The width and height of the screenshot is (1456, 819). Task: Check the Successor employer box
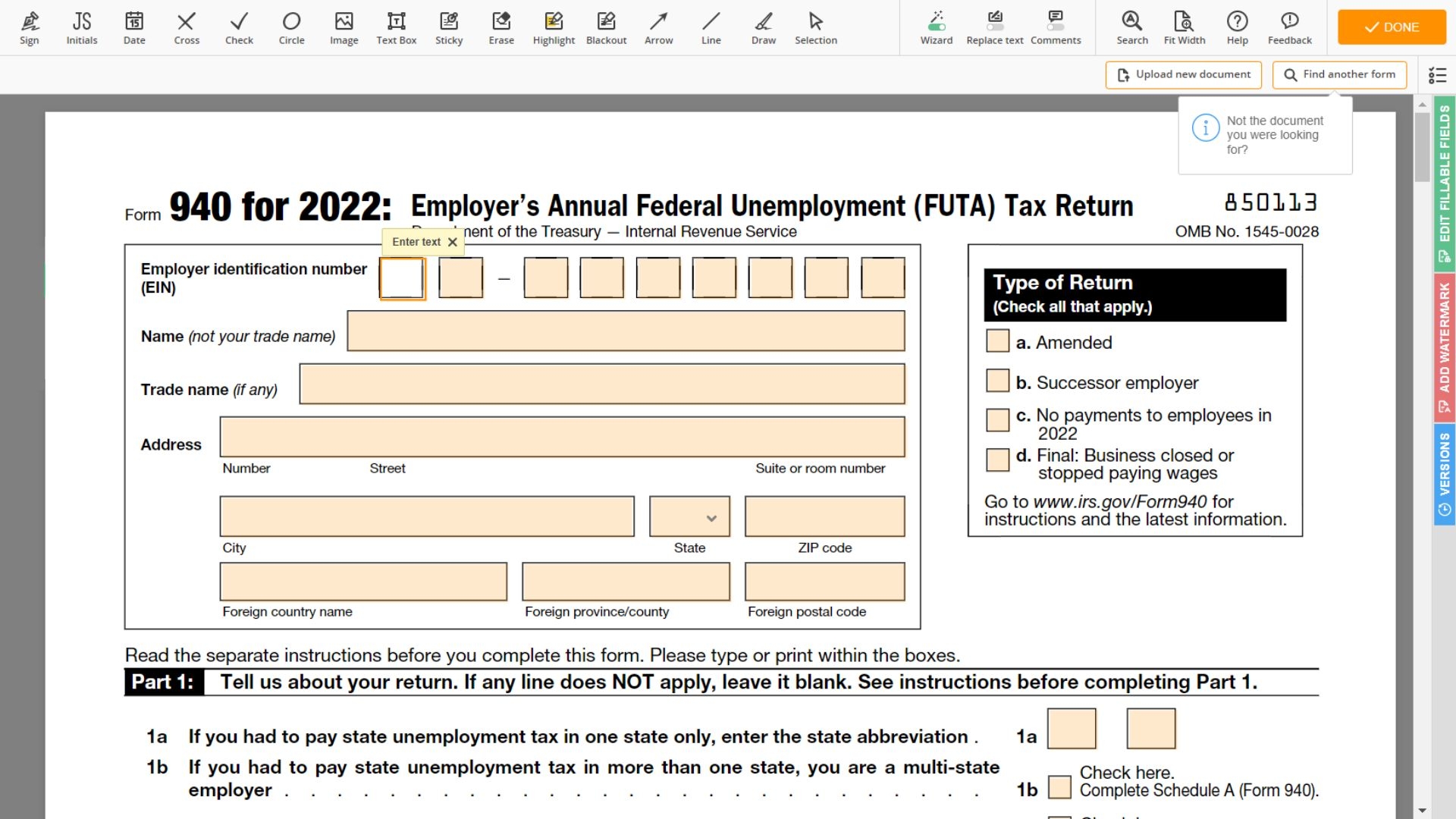997,381
